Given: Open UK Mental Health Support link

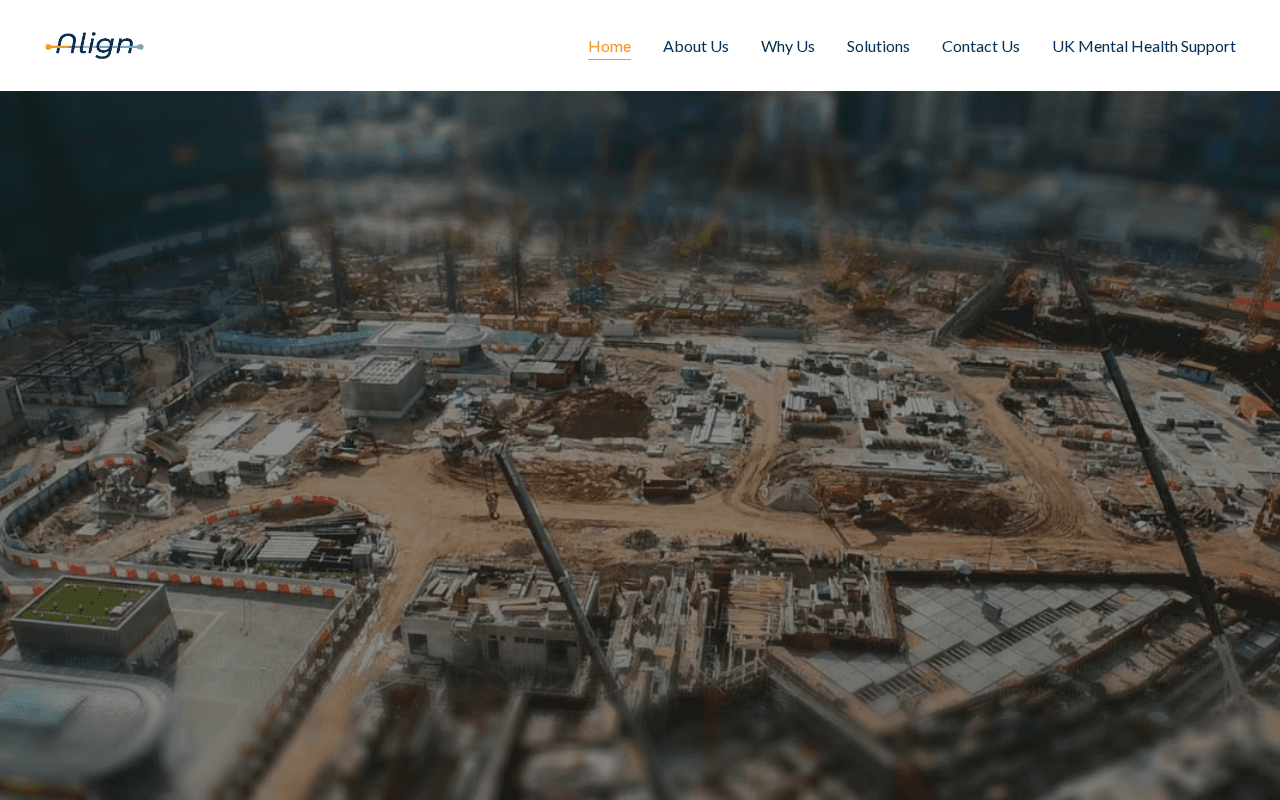Looking at the screenshot, I should click(x=1144, y=46).
